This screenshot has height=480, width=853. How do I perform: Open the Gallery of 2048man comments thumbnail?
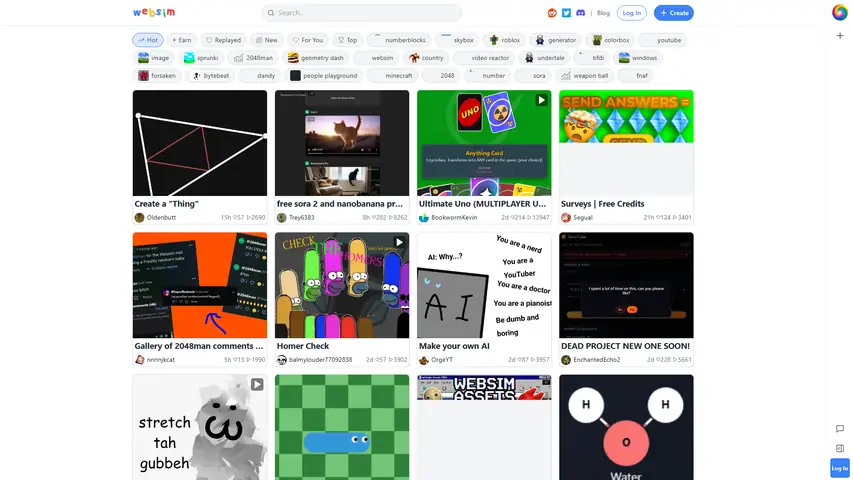pos(200,285)
